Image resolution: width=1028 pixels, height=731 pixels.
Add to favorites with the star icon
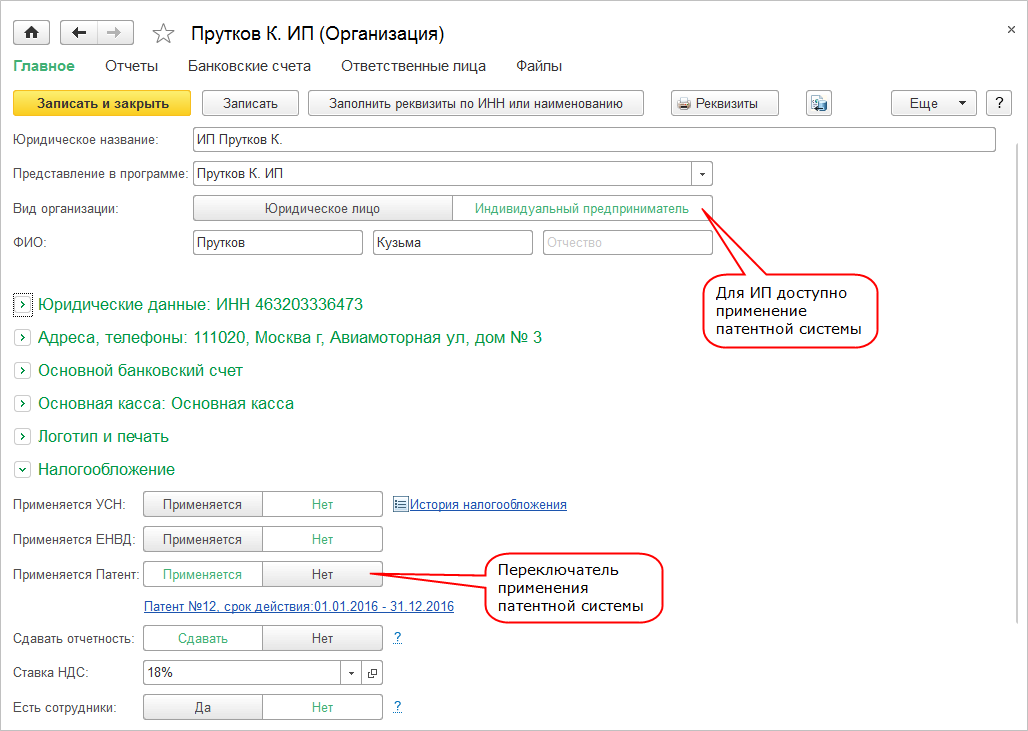pyautogui.click(x=163, y=34)
